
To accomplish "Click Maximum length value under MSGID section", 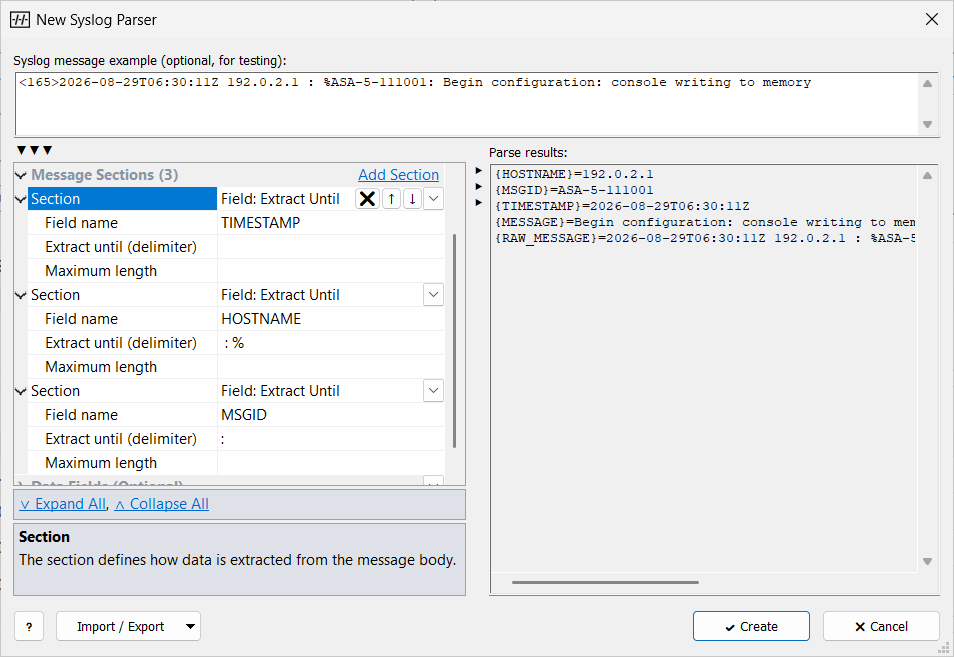I will [330, 463].
